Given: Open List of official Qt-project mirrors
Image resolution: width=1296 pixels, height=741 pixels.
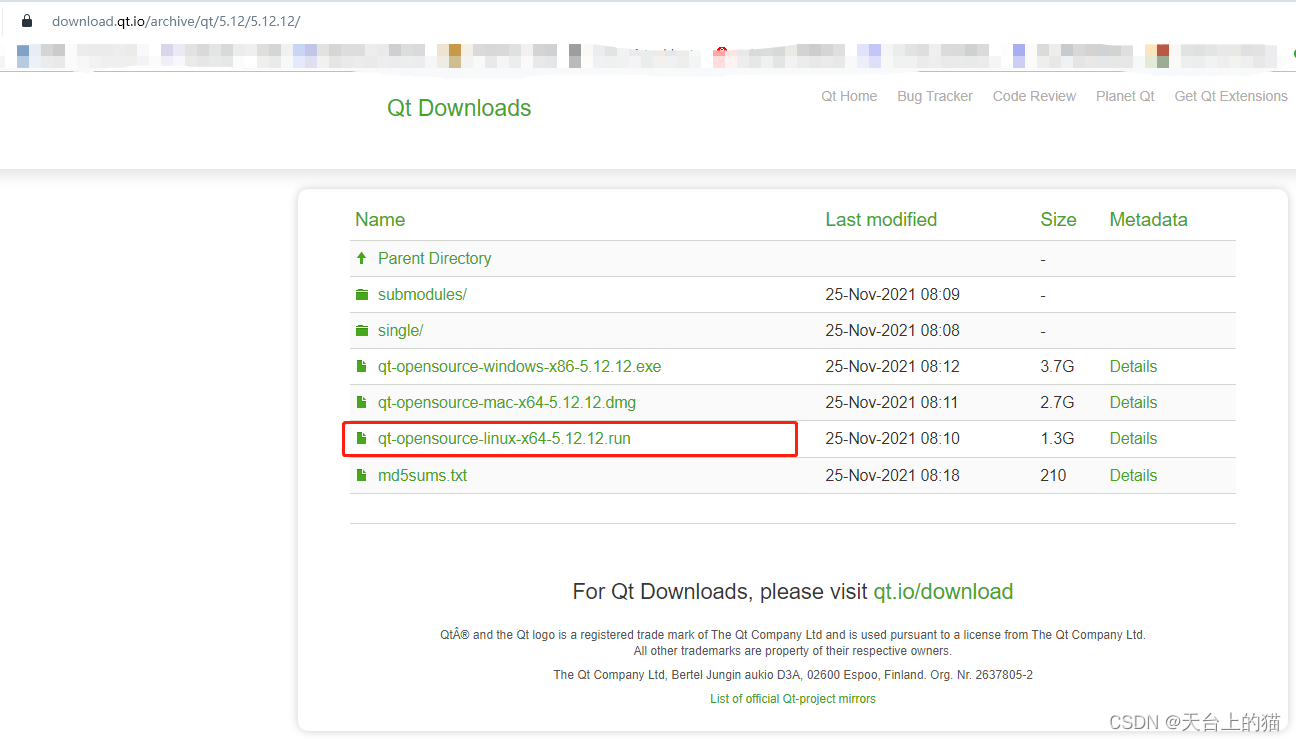Looking at the screenshot, I should (793, 699).
